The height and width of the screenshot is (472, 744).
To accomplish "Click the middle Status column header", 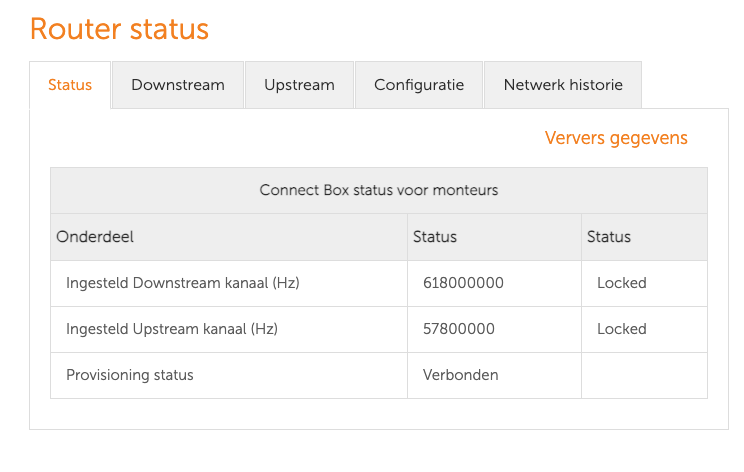I will point(435,237).
